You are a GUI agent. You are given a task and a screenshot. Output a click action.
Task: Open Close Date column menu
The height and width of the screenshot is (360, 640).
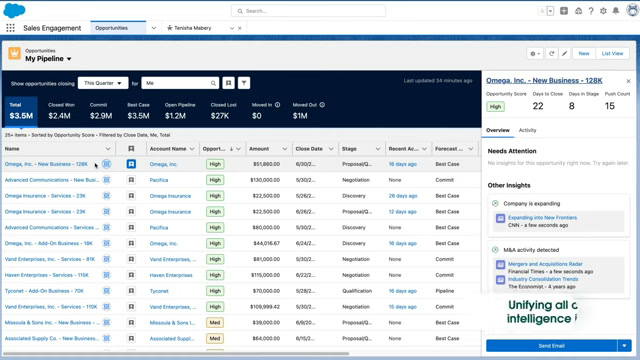[x=331, y=149]
